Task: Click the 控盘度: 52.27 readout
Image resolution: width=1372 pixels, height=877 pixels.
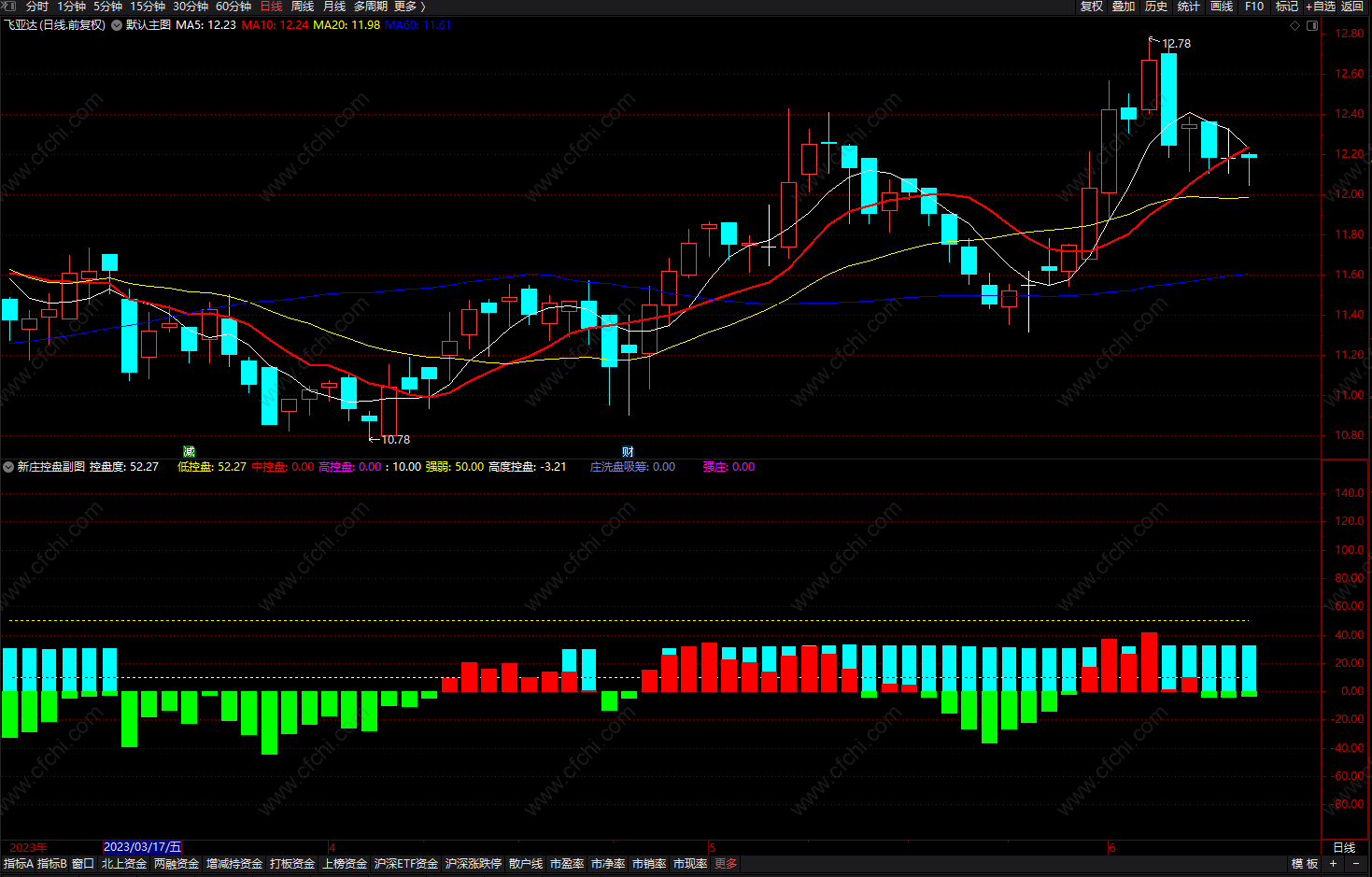Action: [124, 467]
